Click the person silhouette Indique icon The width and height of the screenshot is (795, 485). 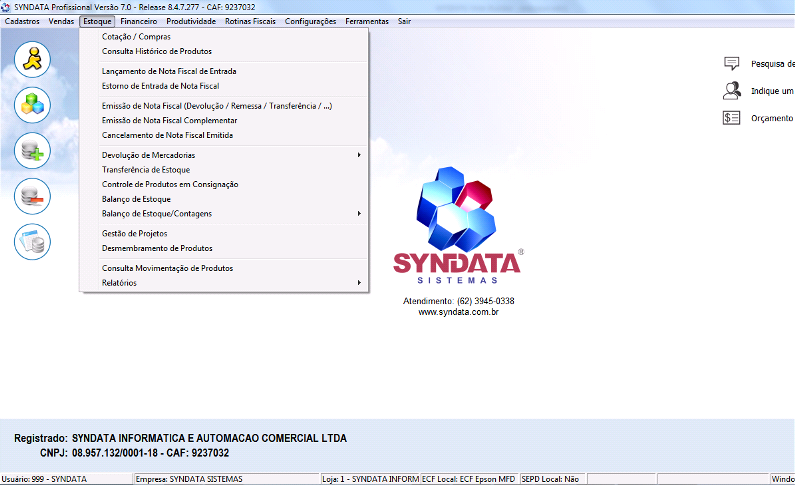pyautogui.click(x=732, y=91)
